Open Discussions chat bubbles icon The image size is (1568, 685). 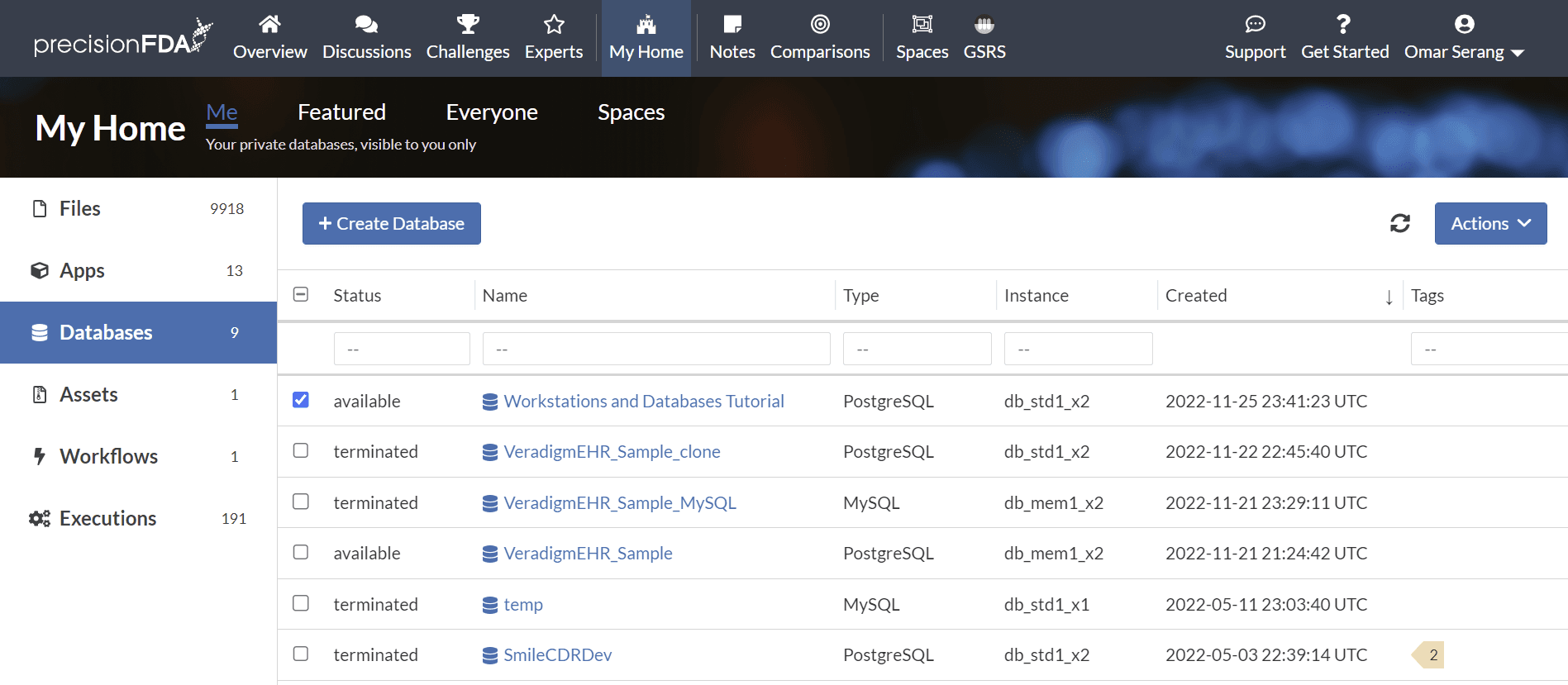tap(366, 25)
